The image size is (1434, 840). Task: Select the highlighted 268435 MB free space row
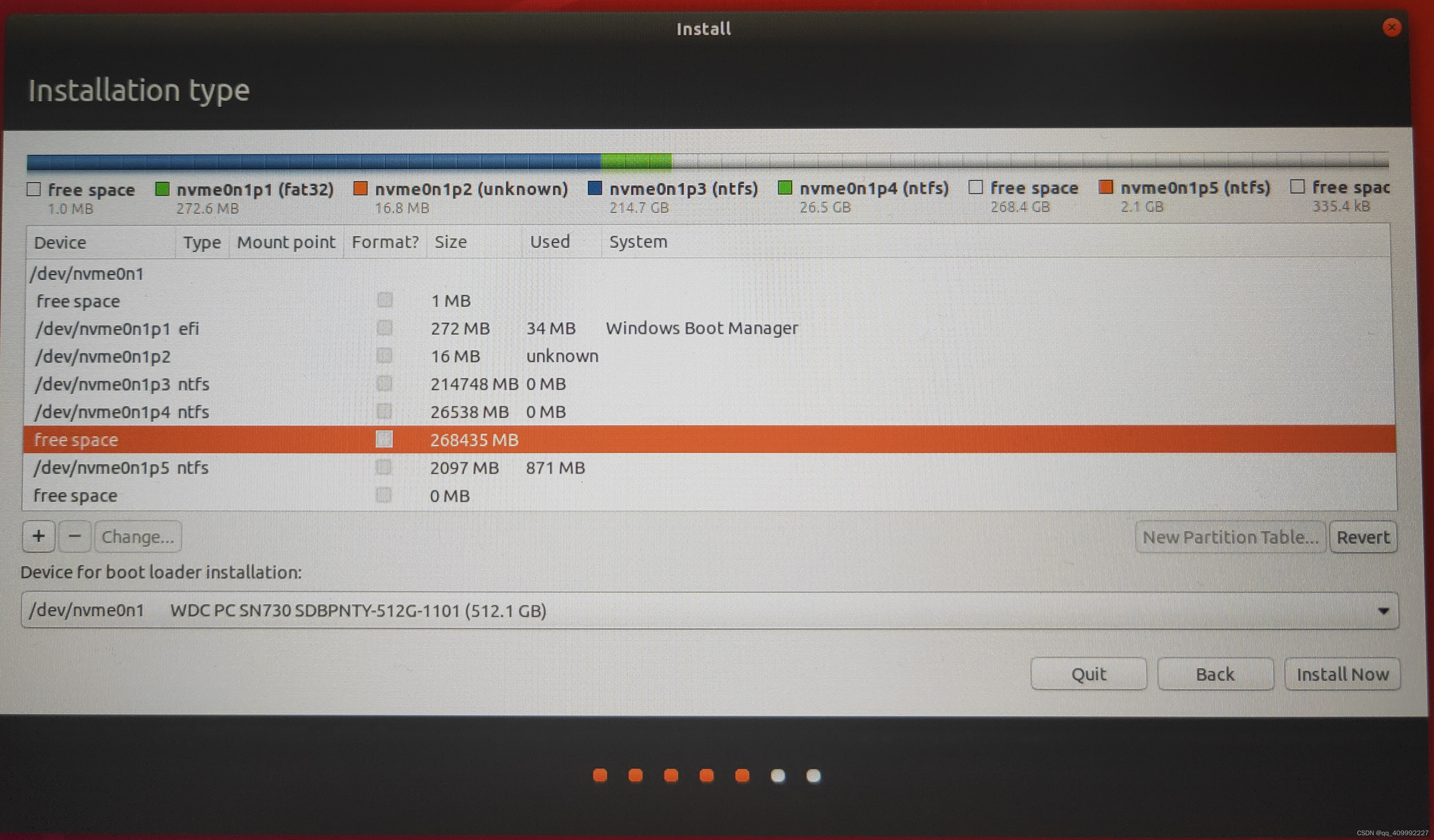click(x=710, y=439)
